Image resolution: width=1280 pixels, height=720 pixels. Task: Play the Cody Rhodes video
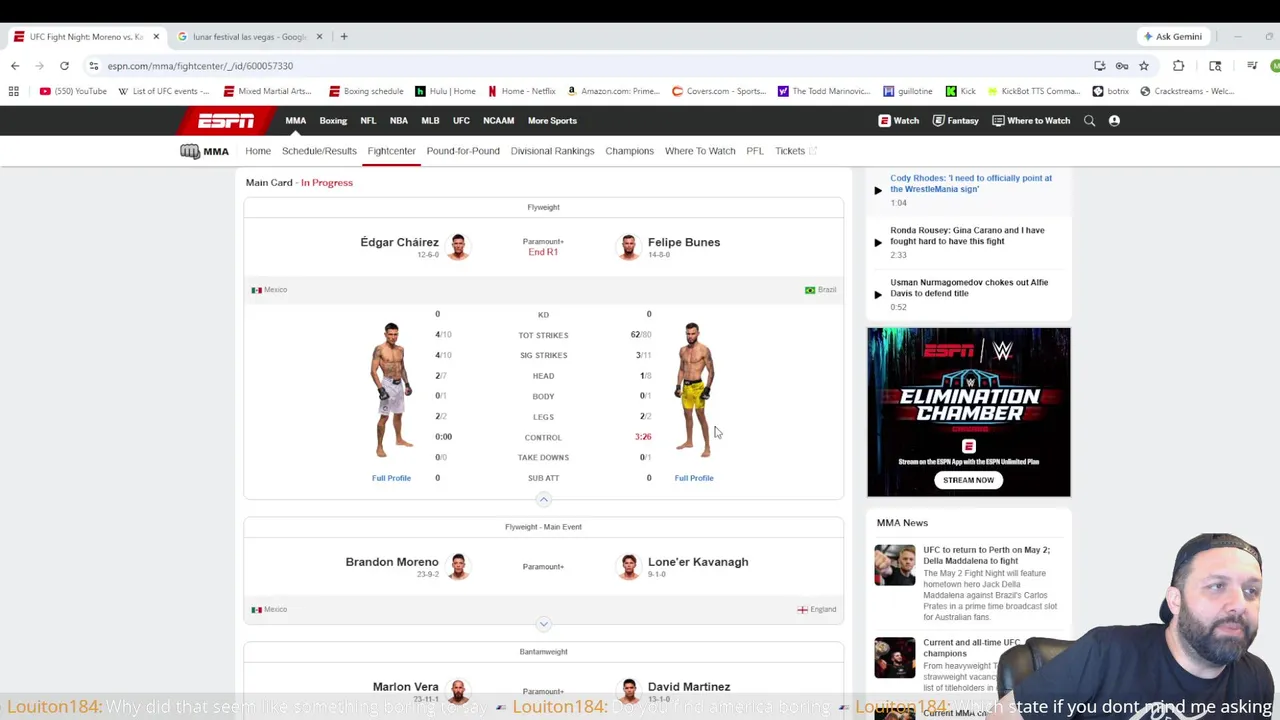pos(878,190)
